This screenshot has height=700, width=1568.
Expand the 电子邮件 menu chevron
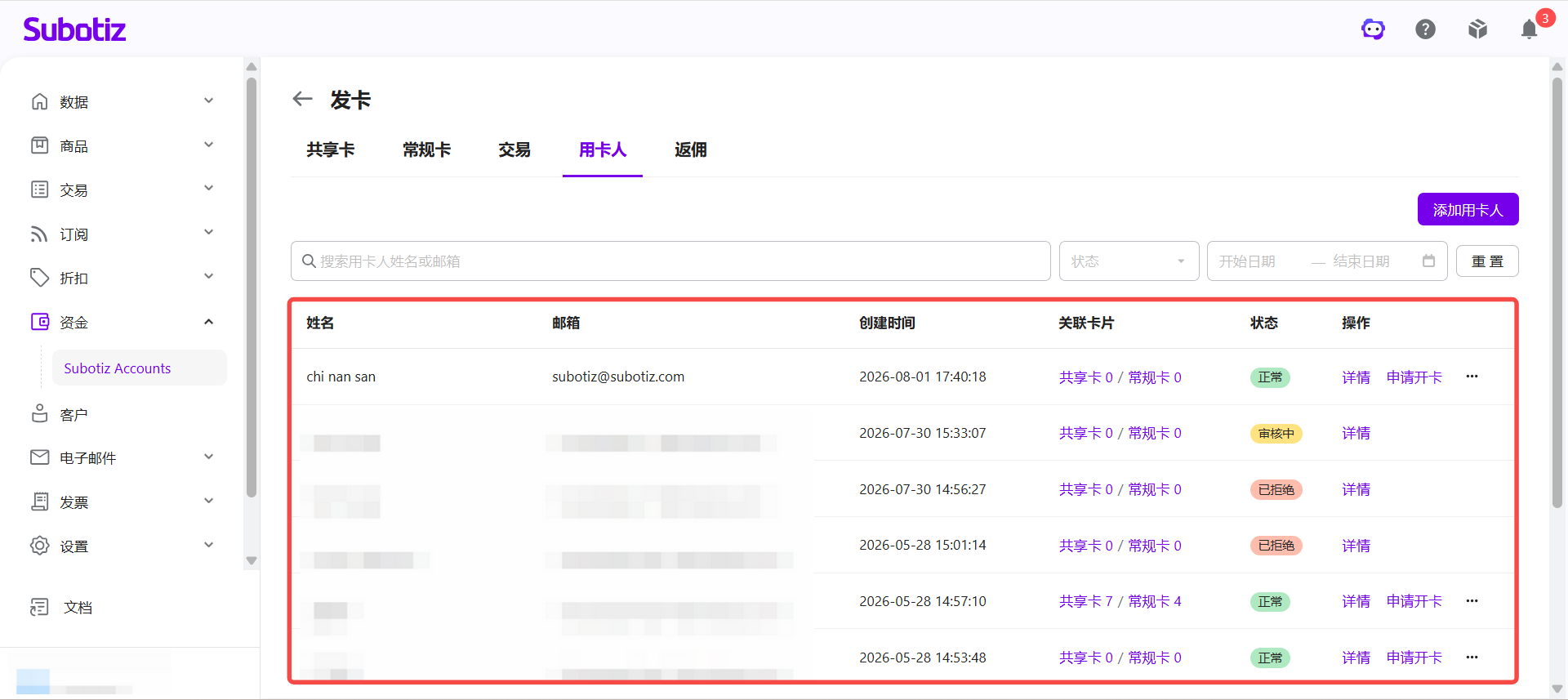point(208,457)
